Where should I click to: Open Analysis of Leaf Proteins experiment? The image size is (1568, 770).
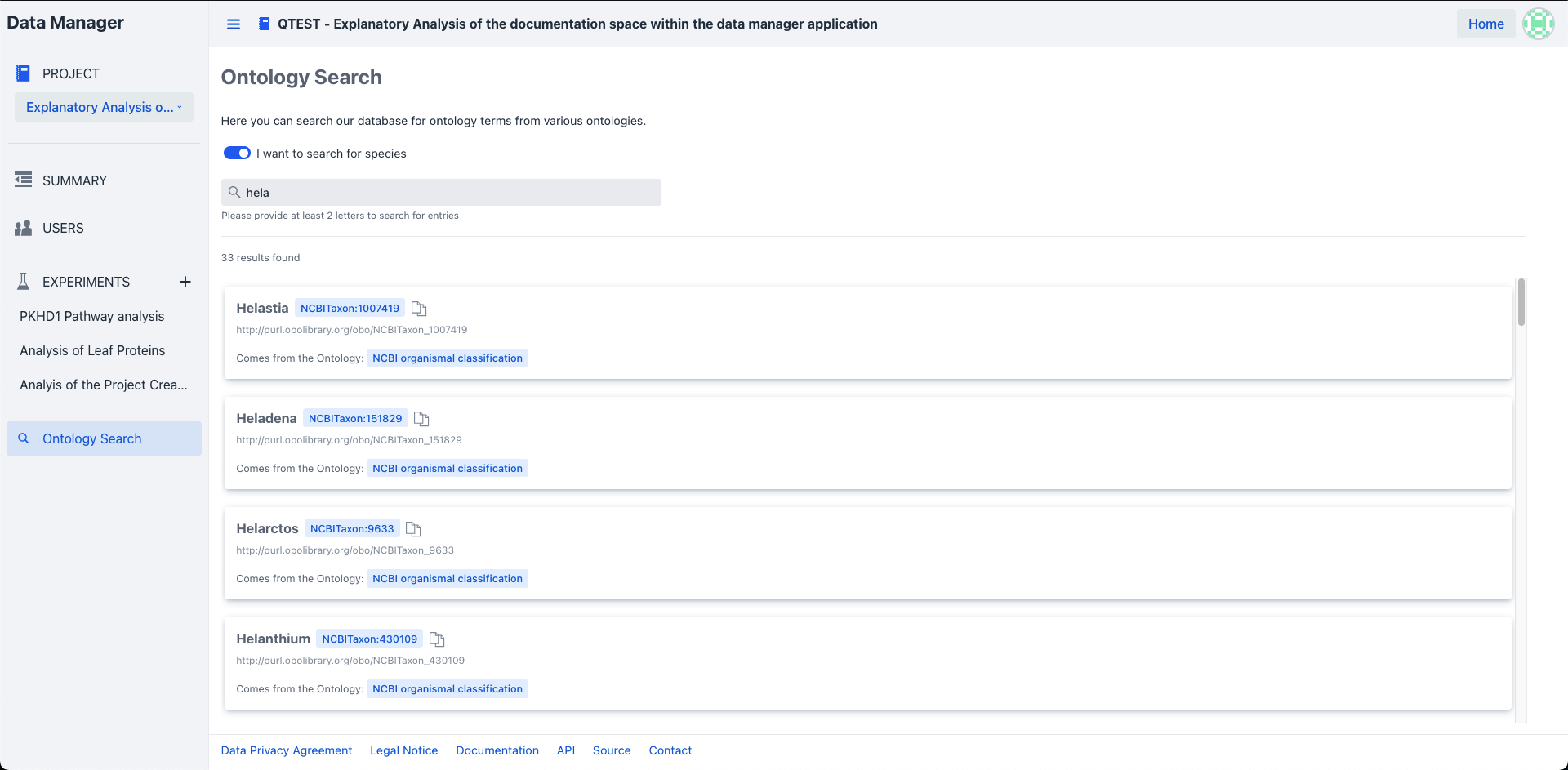92,350
